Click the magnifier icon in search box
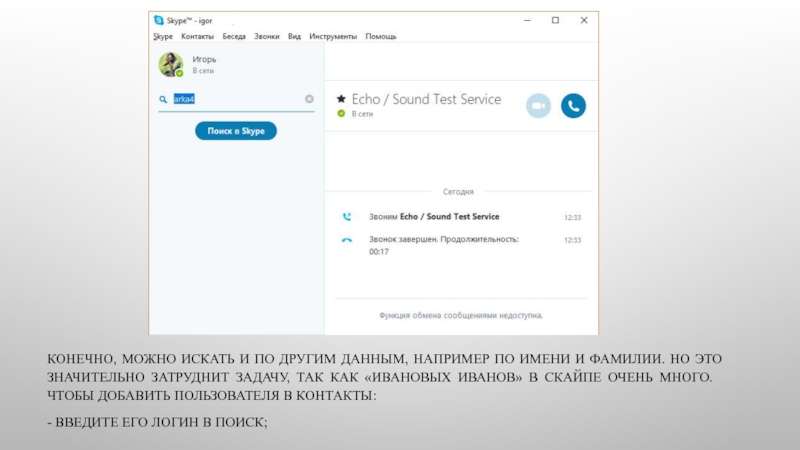The image size is (800, 450). 163,99
